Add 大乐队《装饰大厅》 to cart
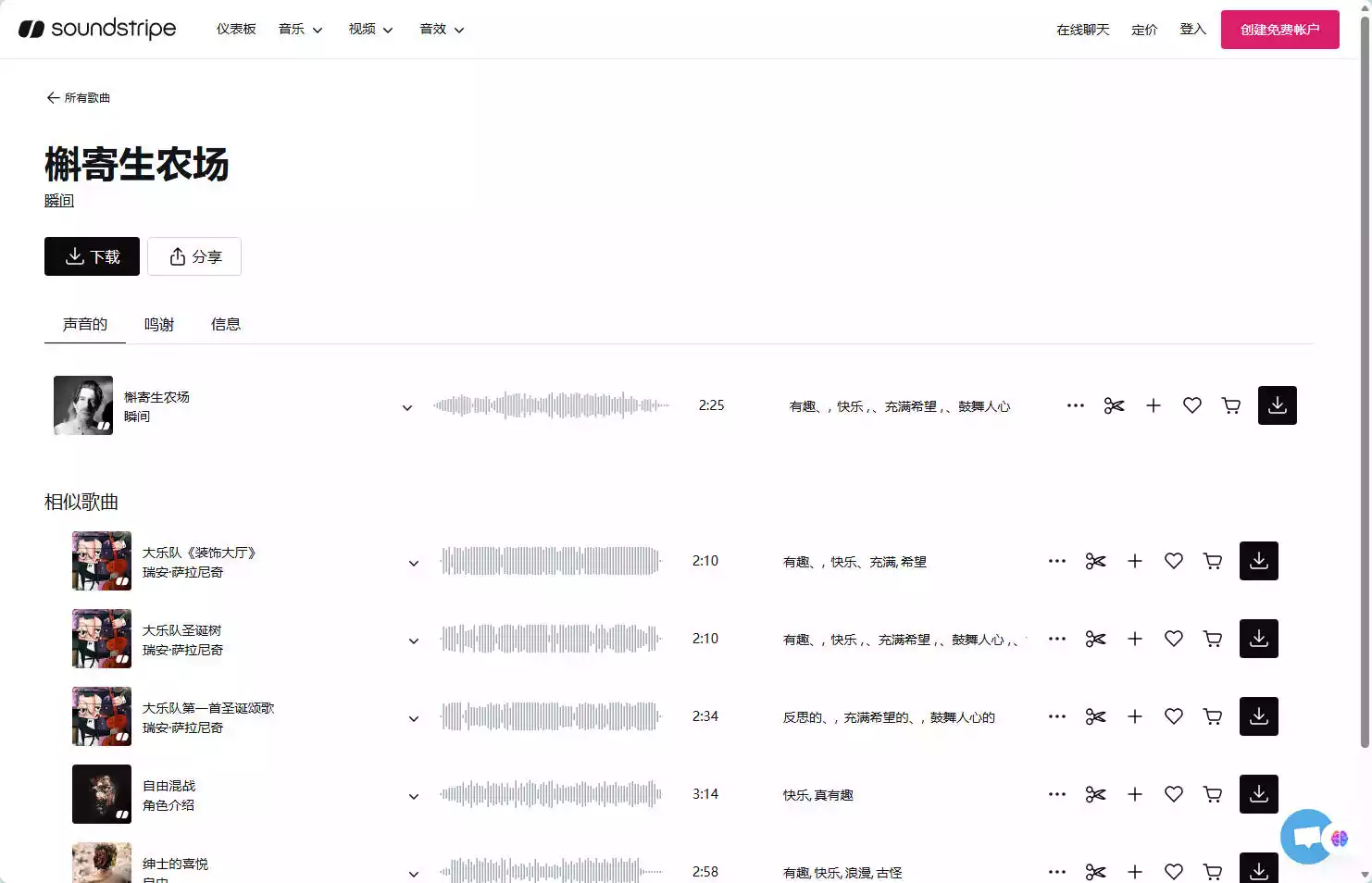Image resolution: width=1372 pixels, height=883 pixels. 1213,561
